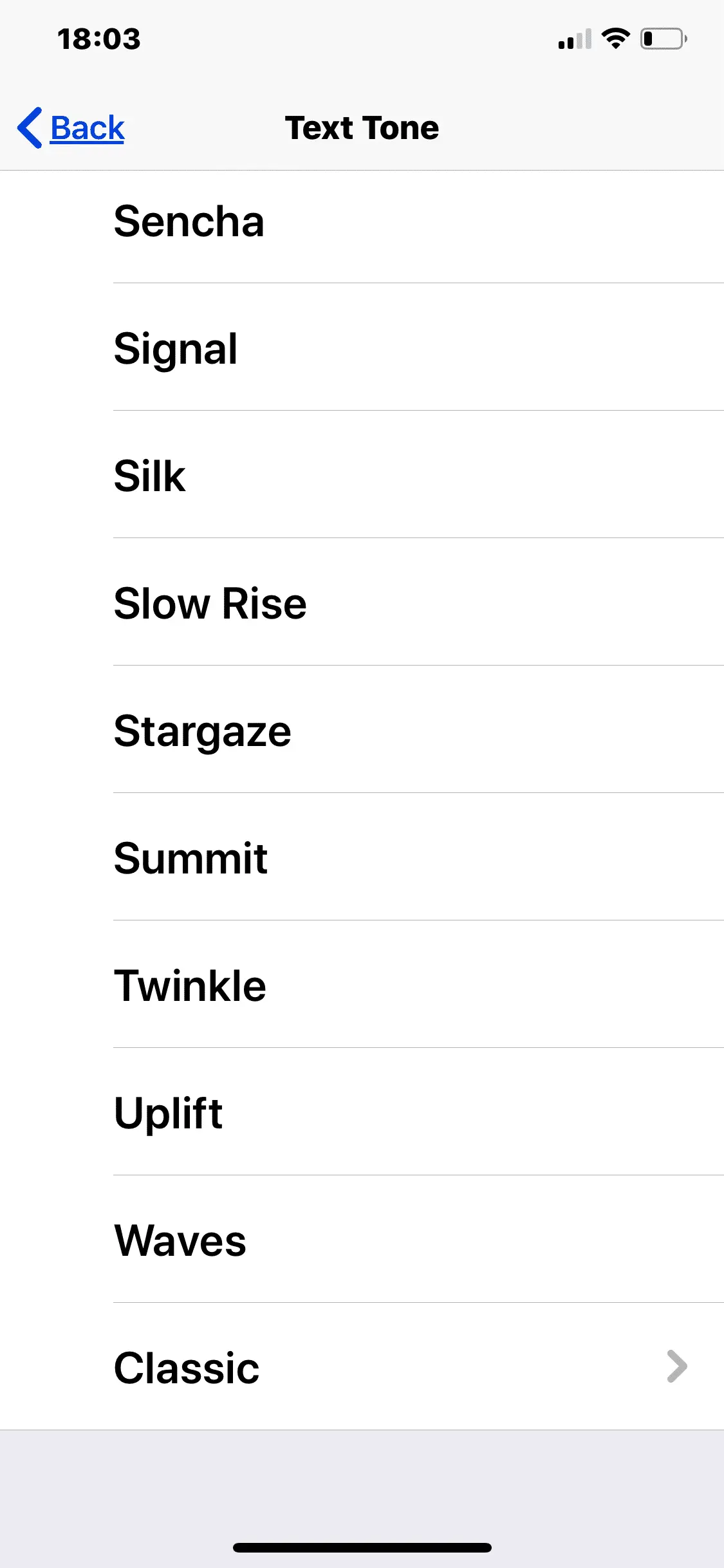
Task: Choose the Uplift text tone
Action: (x=168, y=1114)
